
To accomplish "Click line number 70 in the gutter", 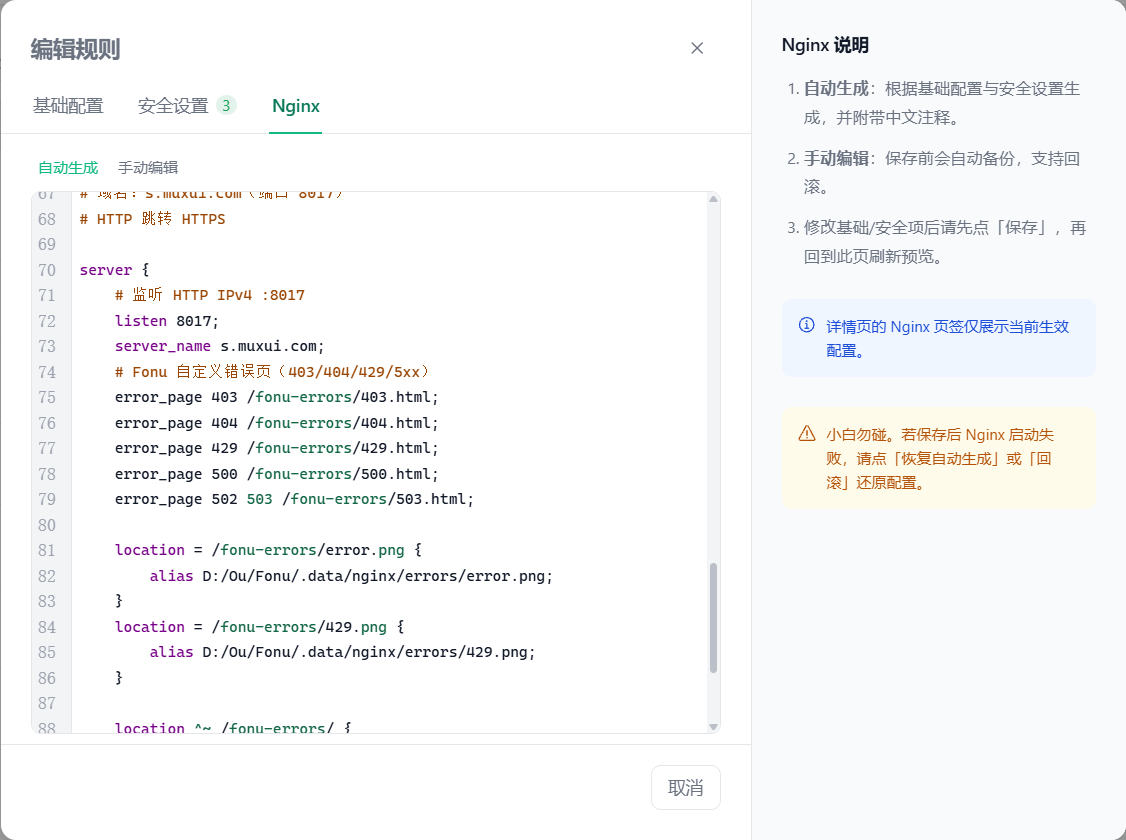I will point(47,270).
